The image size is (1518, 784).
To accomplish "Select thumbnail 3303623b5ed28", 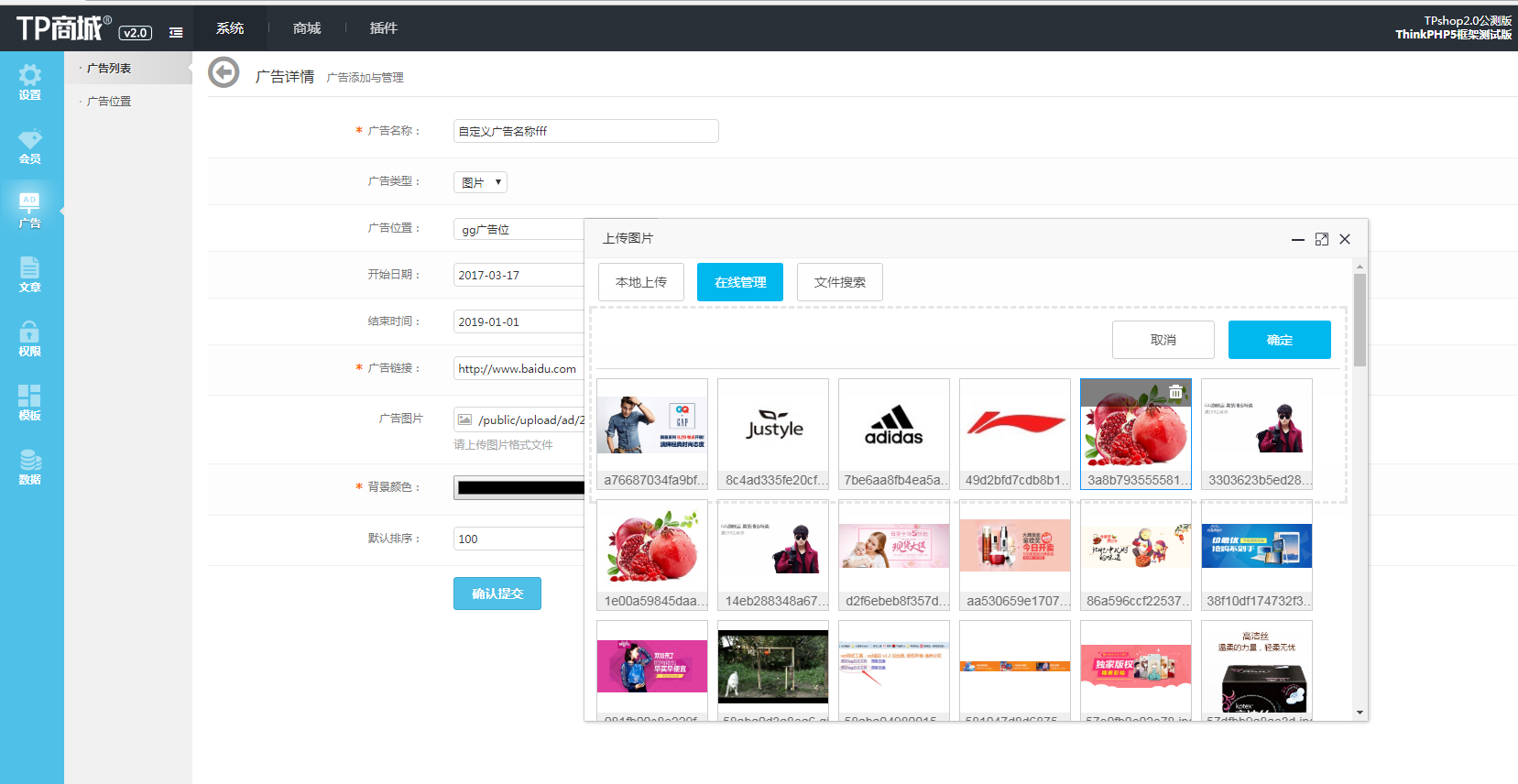I will point(1257,434).
